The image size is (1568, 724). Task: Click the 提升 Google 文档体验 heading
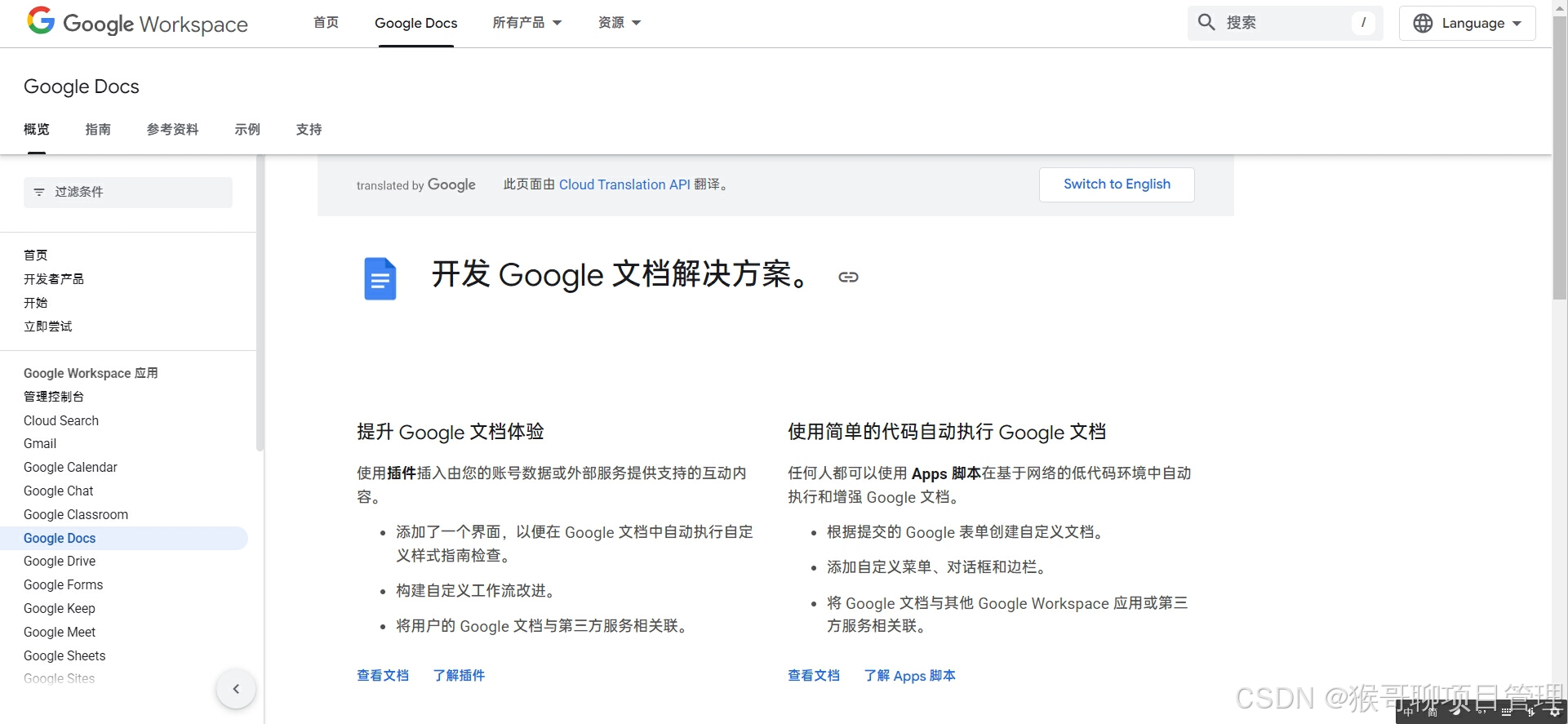(x=451, y=432)
